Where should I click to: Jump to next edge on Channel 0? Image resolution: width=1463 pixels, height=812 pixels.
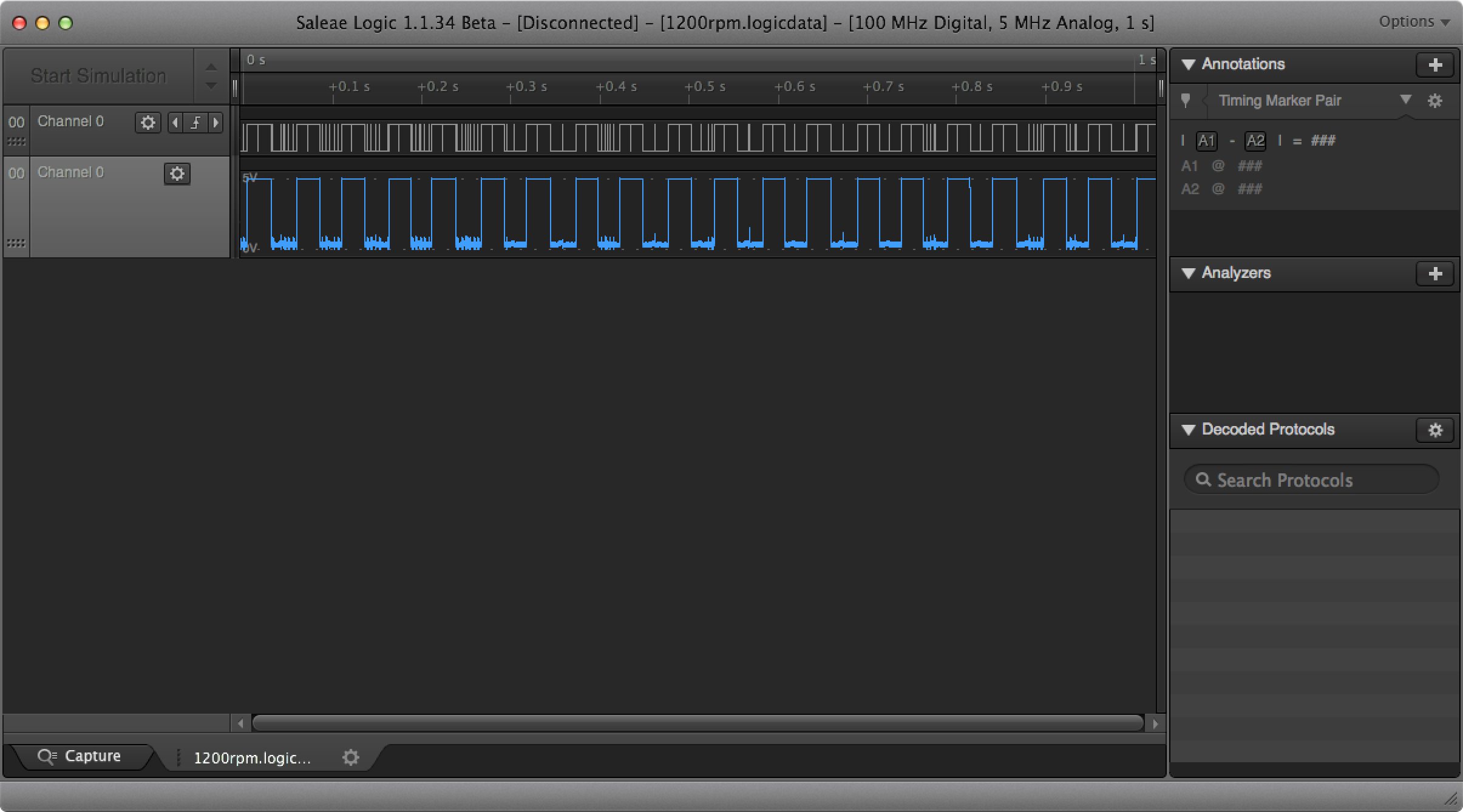pos(216,123)
